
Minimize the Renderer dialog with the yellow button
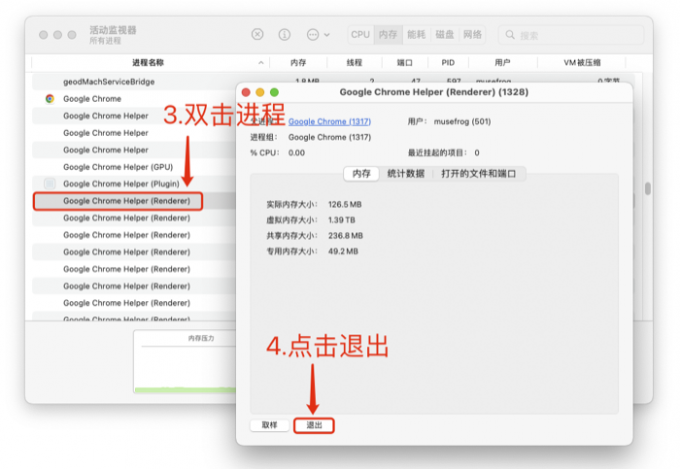(x=260, y=92)
